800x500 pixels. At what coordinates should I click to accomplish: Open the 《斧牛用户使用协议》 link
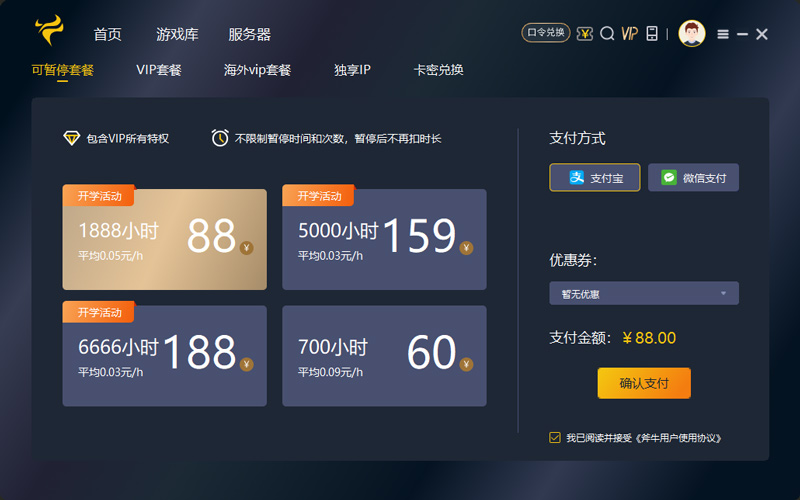[x=678, y=438]
